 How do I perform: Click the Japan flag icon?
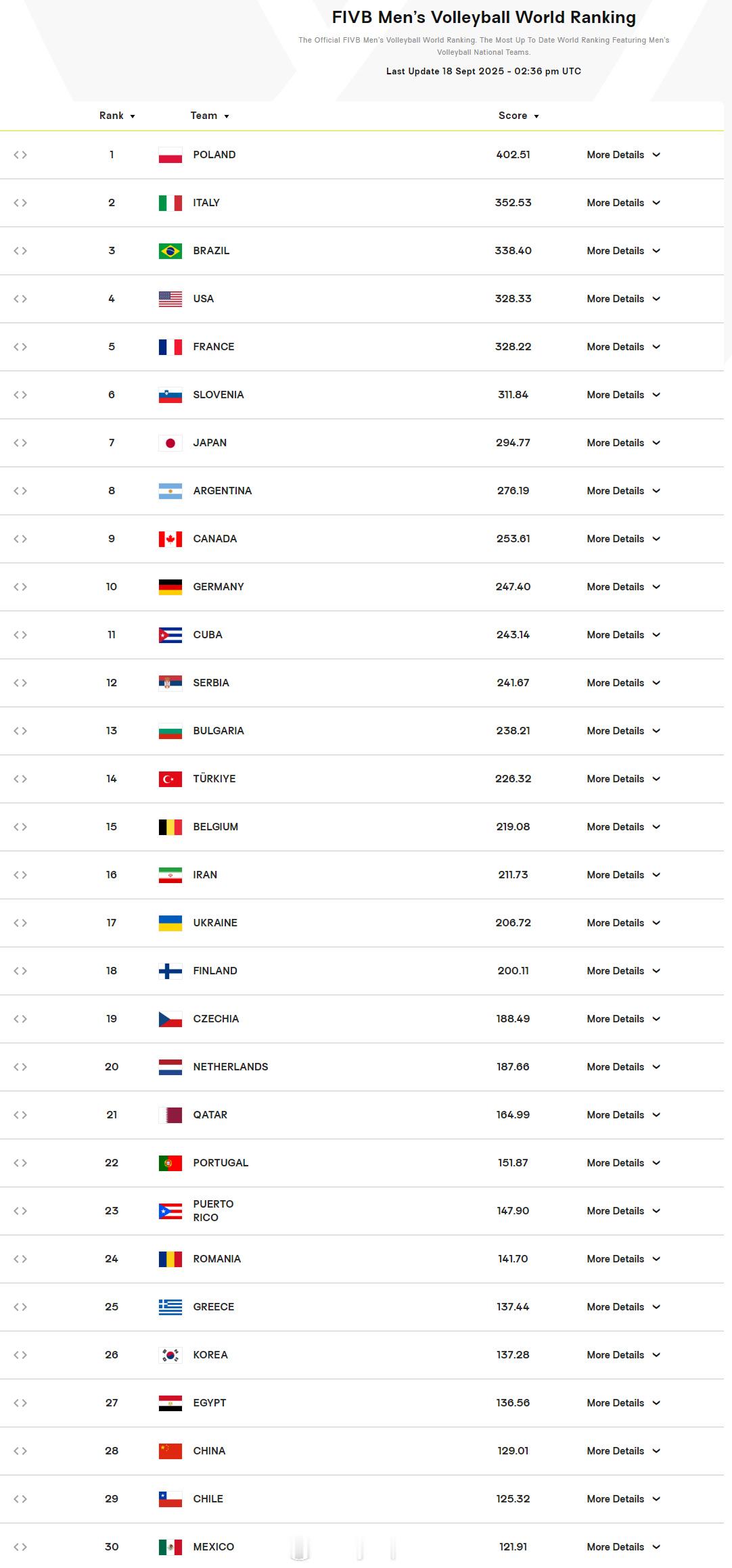170,443
